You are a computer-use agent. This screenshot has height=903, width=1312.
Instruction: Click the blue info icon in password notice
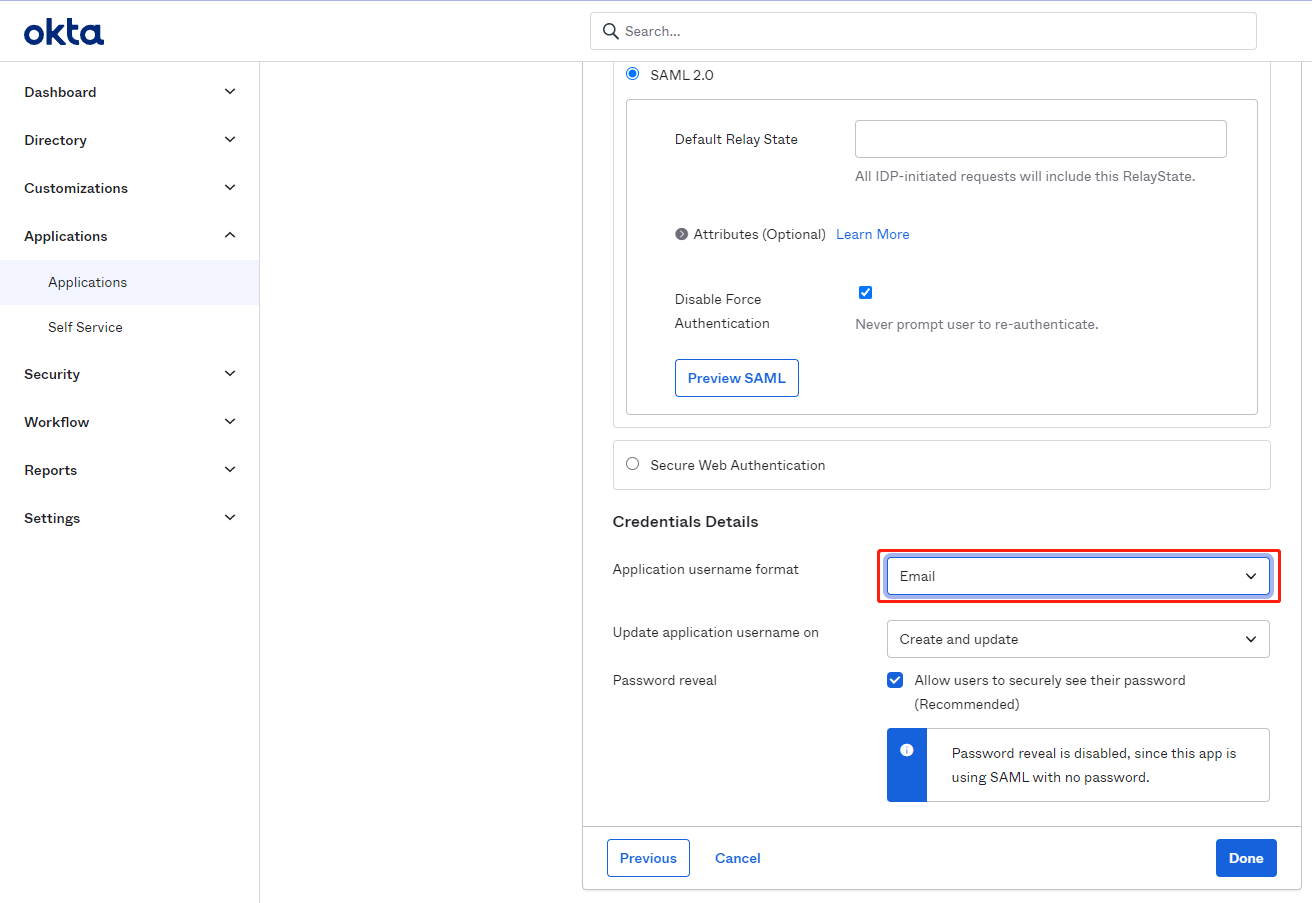coord(906,750)
